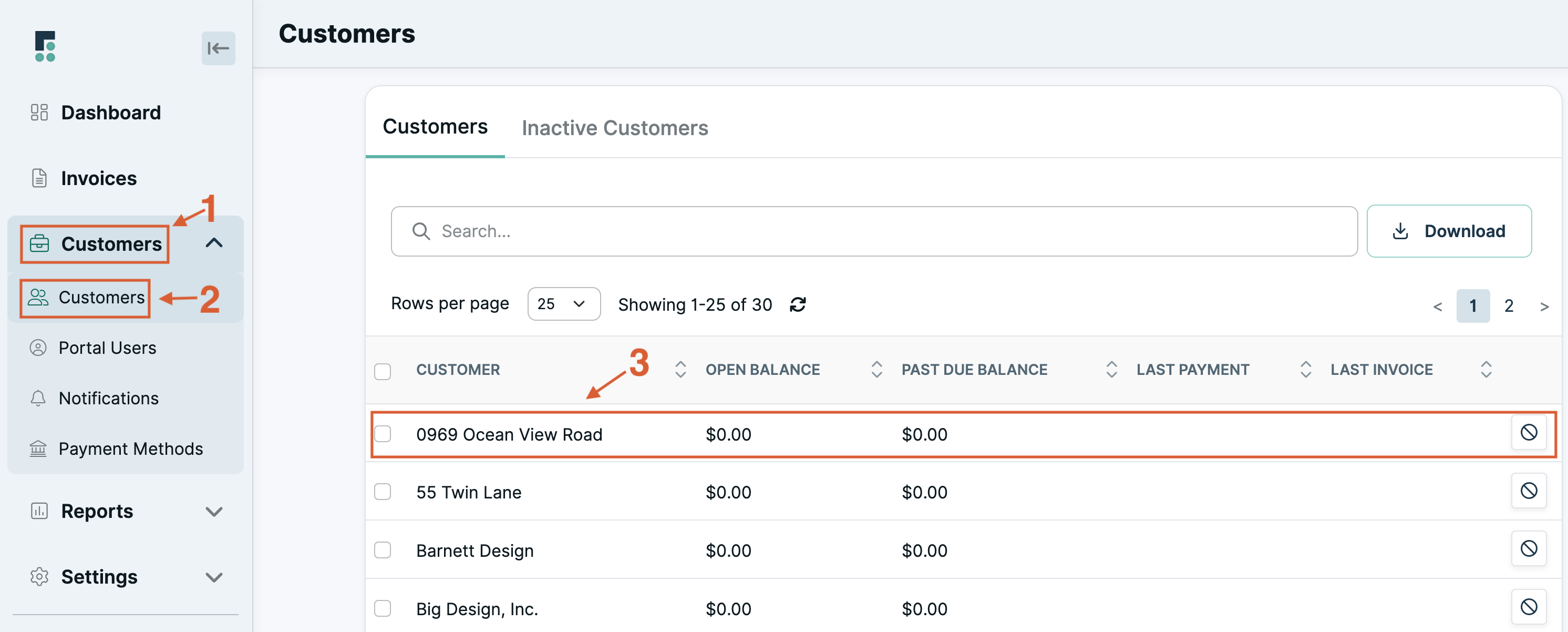Select the Barnett Design row checkbox
Screen dimensions: 1568x632
[383, 550]
